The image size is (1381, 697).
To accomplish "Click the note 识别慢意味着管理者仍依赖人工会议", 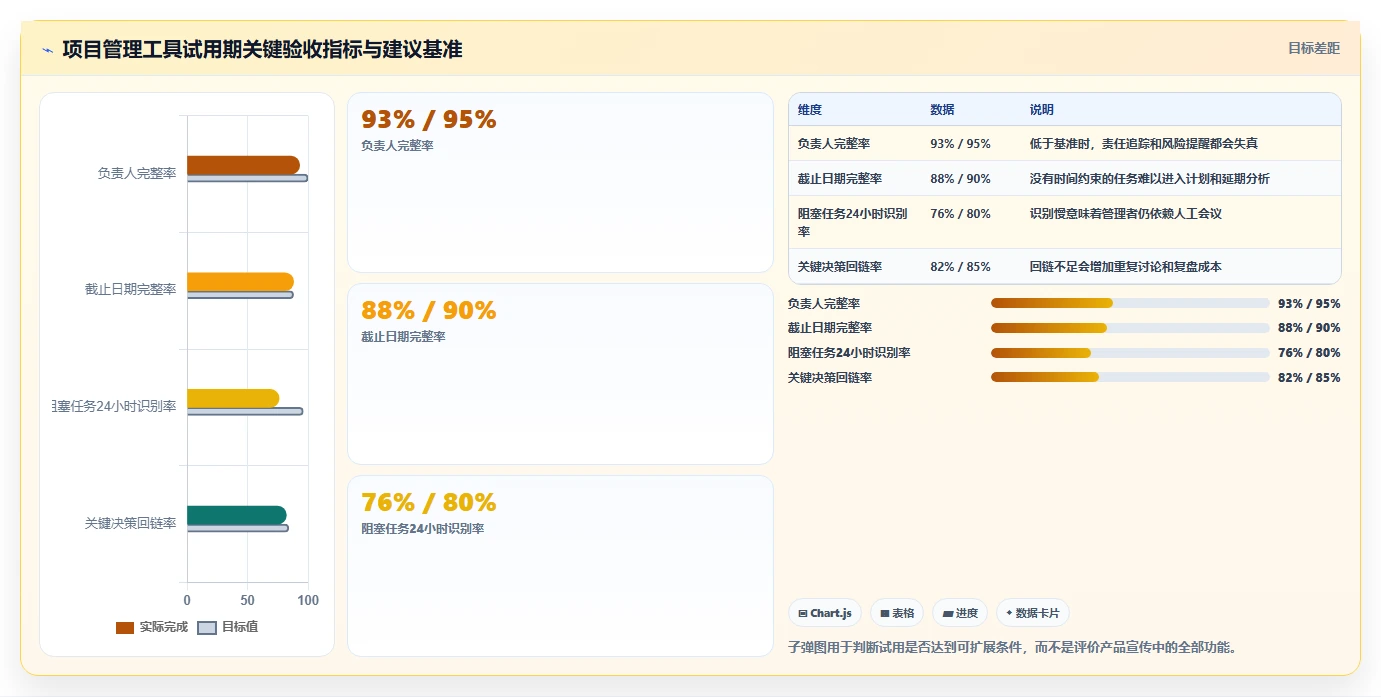I will click(x=1126, y=214).
